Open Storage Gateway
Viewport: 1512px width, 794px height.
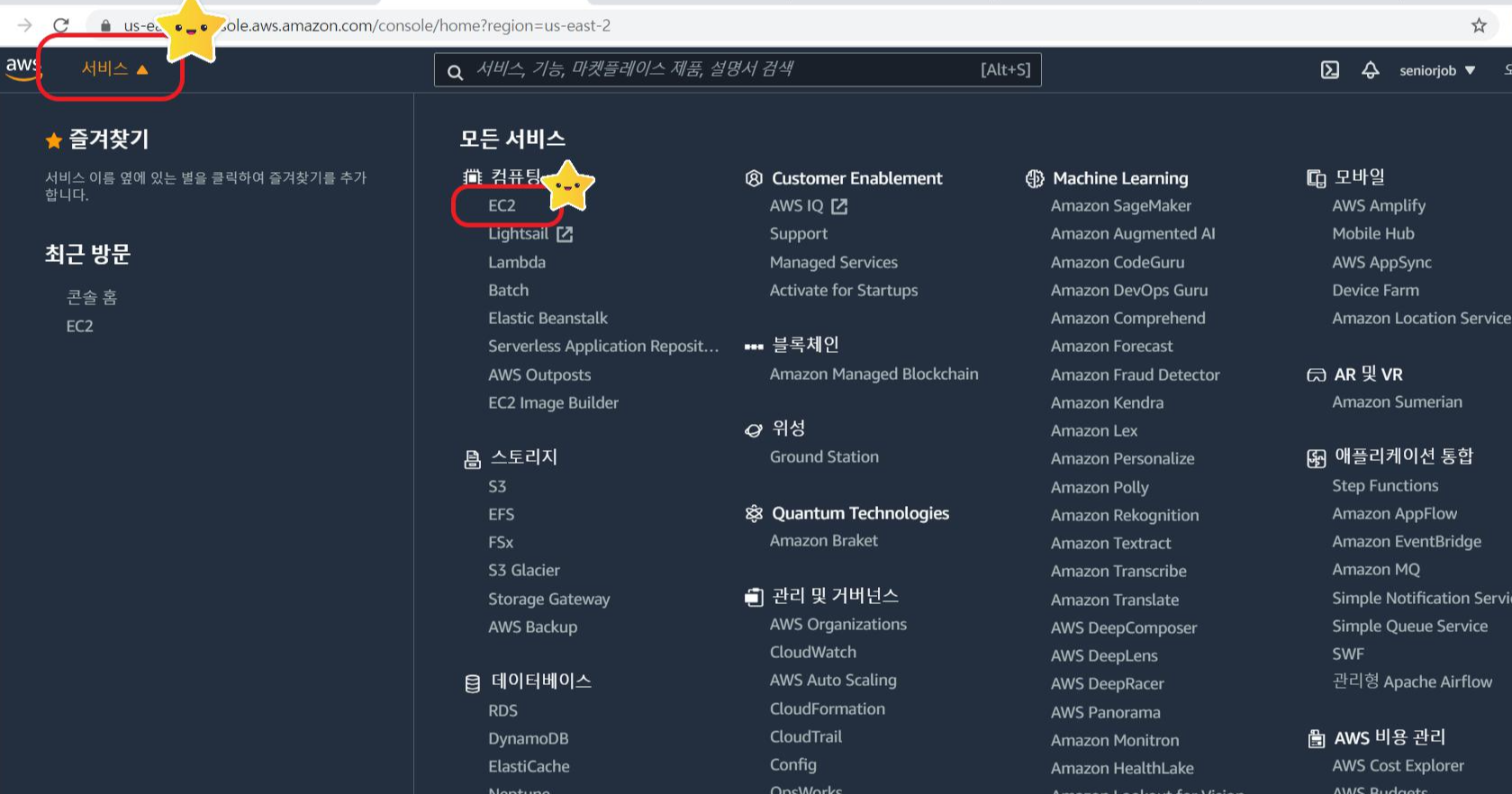coord(548,599)
